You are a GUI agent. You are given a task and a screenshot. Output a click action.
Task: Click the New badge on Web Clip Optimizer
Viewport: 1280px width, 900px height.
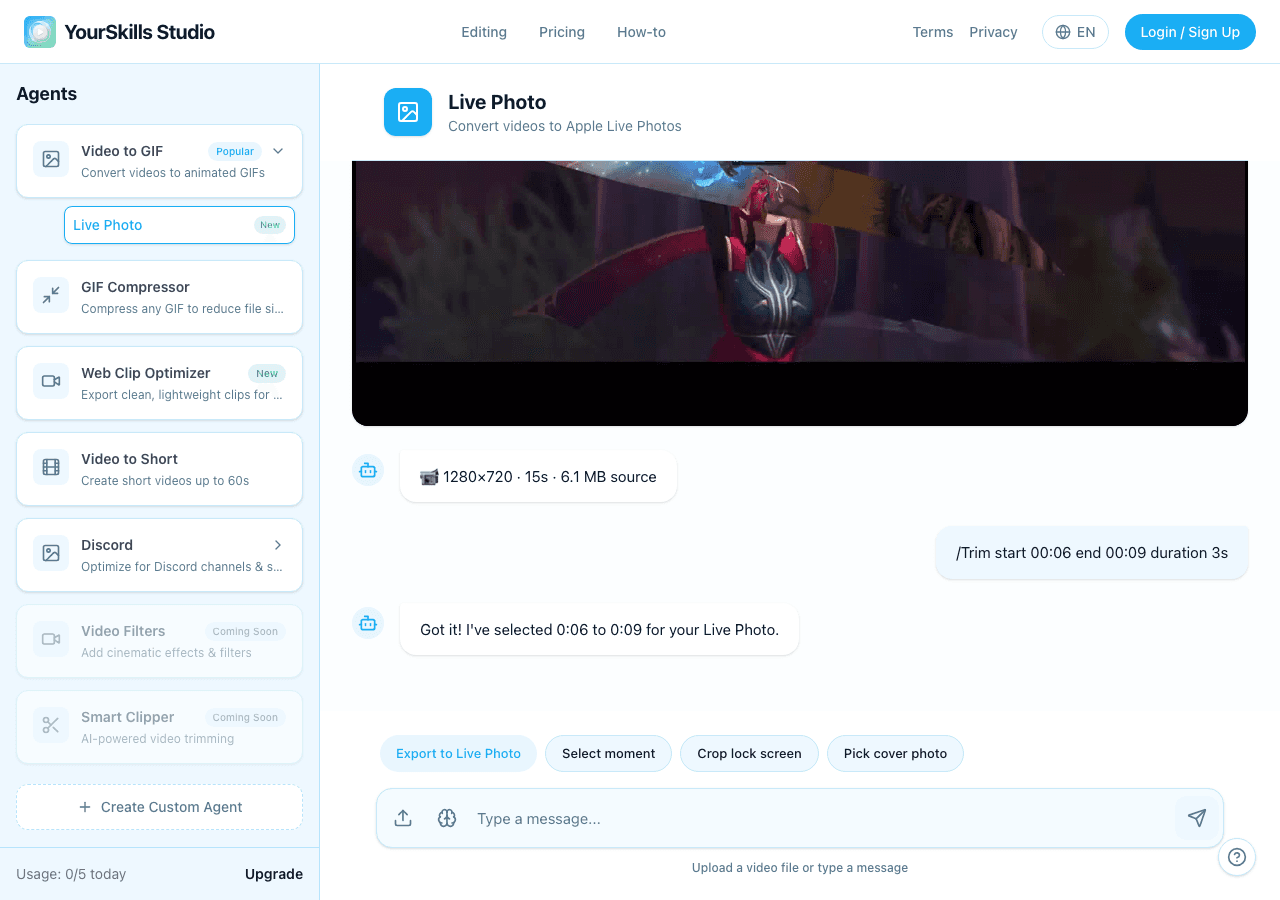point(267,373)
